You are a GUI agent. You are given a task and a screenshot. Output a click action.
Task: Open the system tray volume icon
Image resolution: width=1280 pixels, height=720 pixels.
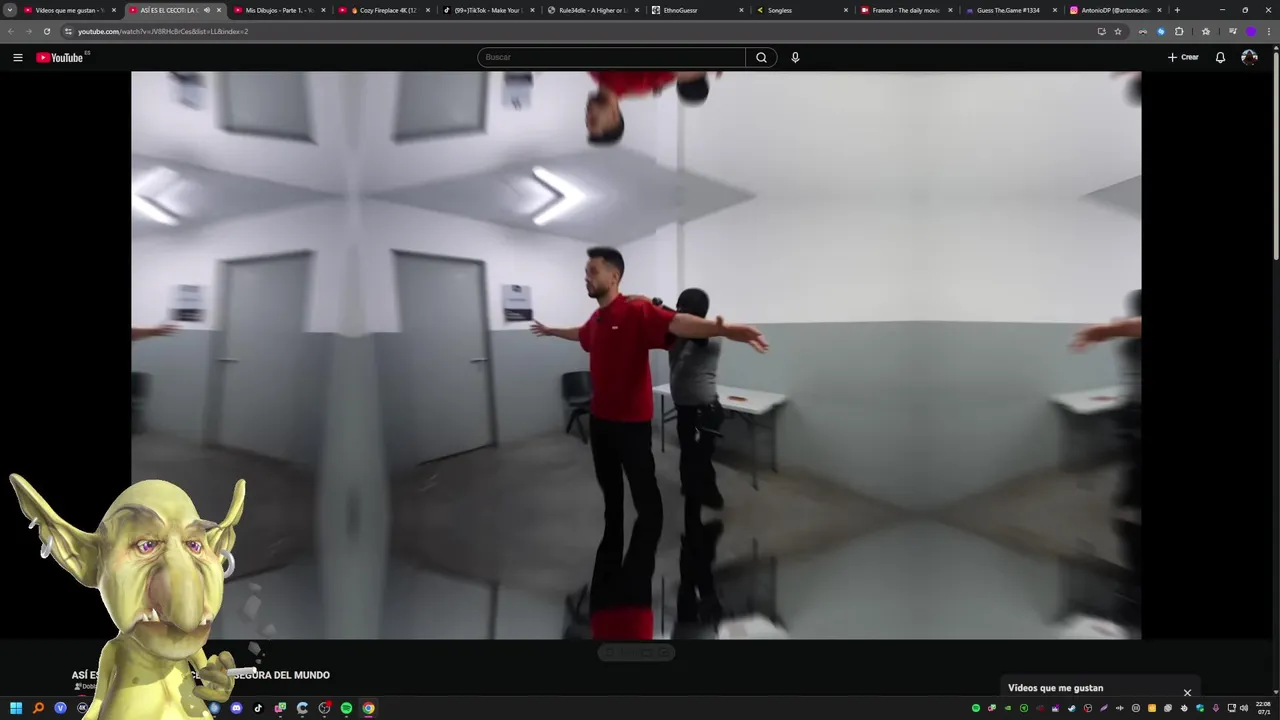pos(1244,708)
